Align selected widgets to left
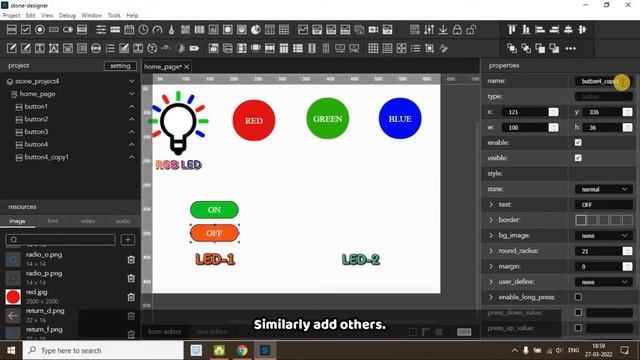Screen dimensions: 640x360 [540, 29]
